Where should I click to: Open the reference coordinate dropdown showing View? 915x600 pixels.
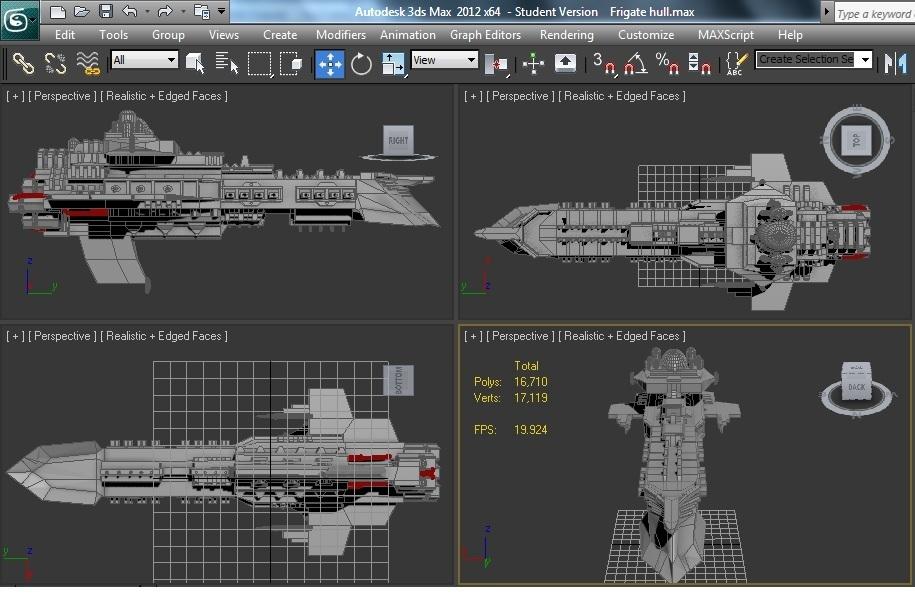[x=445, y=60]
